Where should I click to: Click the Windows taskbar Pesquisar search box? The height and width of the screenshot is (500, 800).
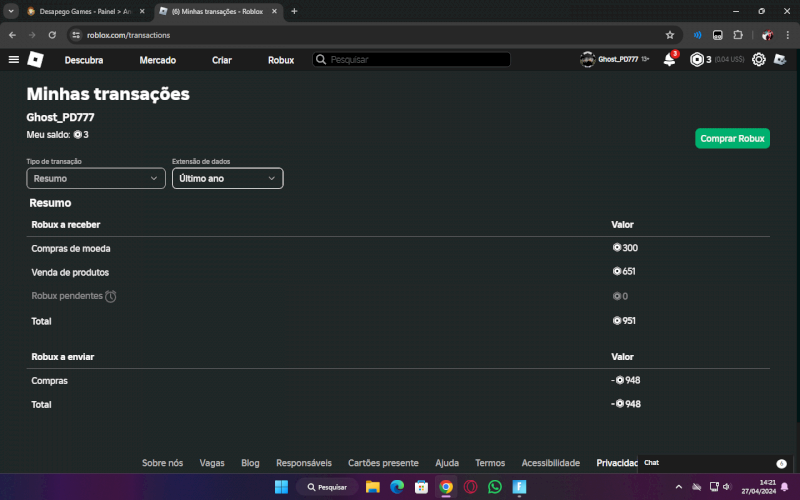[x=327, y=487]
